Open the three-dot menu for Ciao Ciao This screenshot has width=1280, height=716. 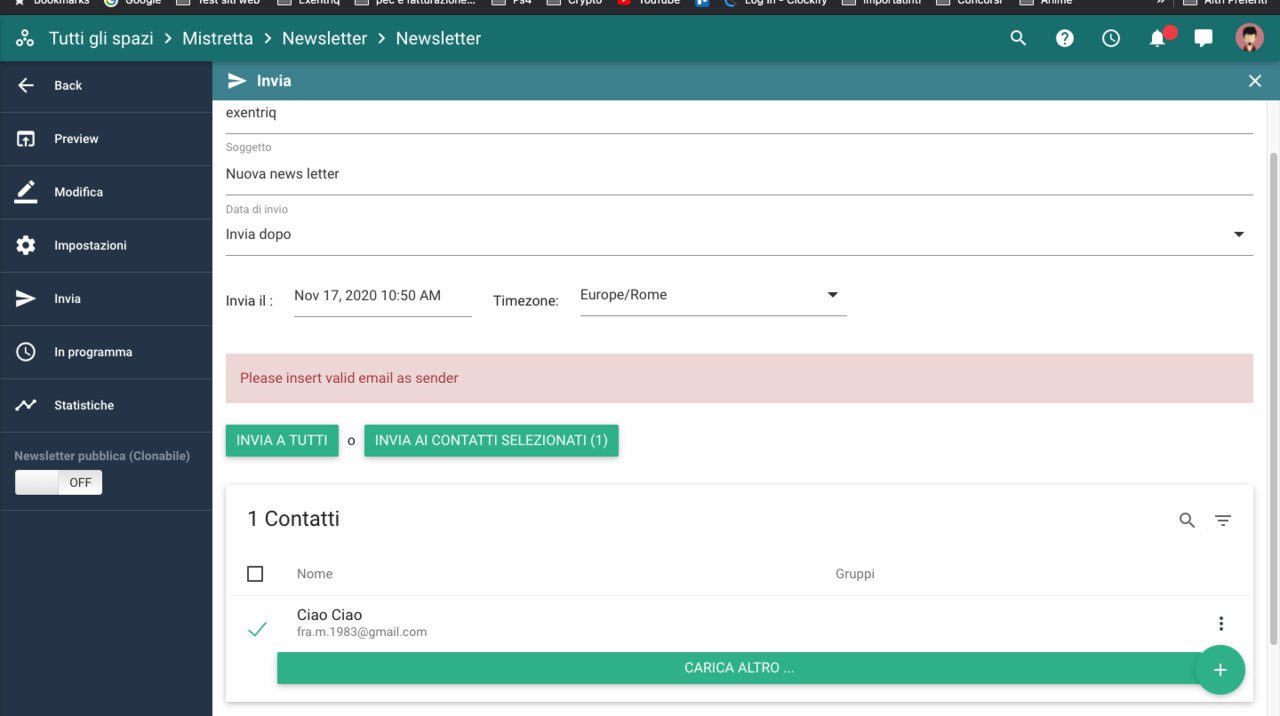pyautogui.click(x=1221, y=624)
